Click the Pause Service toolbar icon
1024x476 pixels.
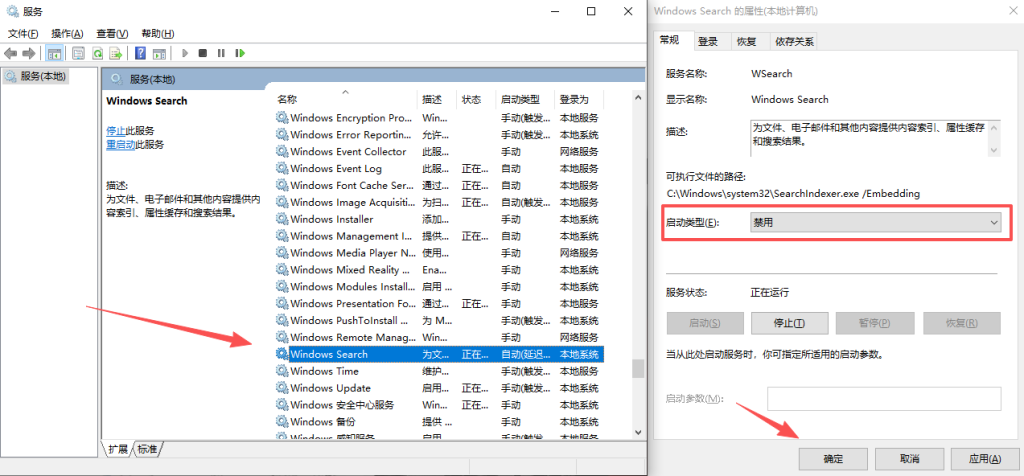220,53
